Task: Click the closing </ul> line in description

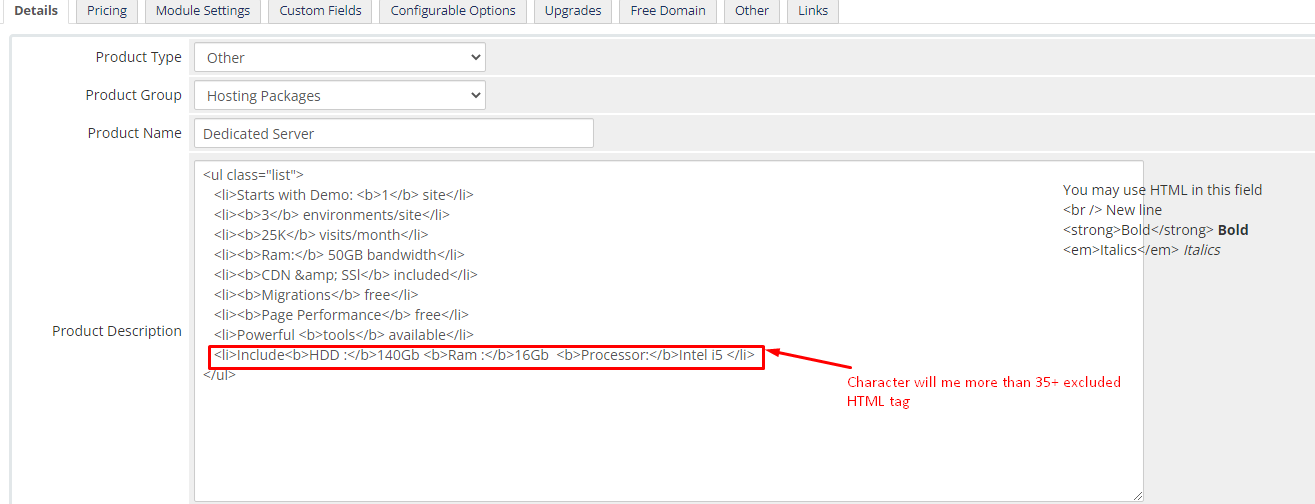Action: (220, 375)
